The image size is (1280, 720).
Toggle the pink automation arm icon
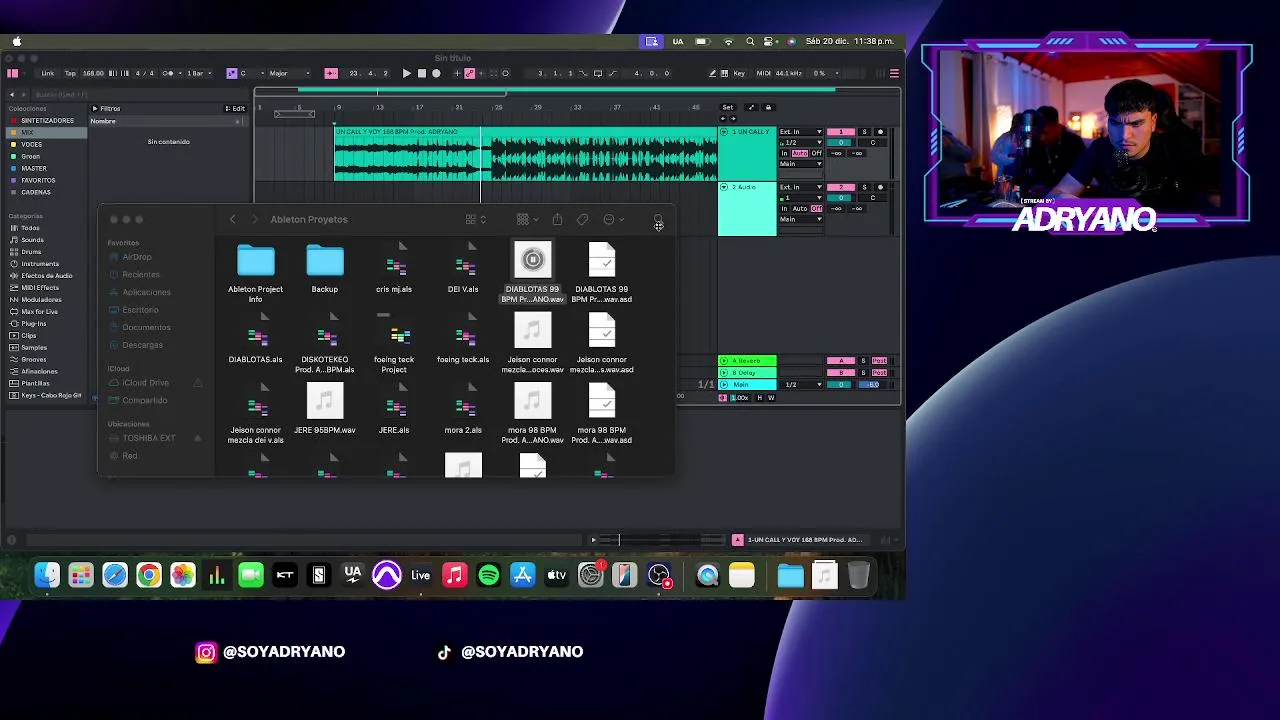(x=470, y=73)
